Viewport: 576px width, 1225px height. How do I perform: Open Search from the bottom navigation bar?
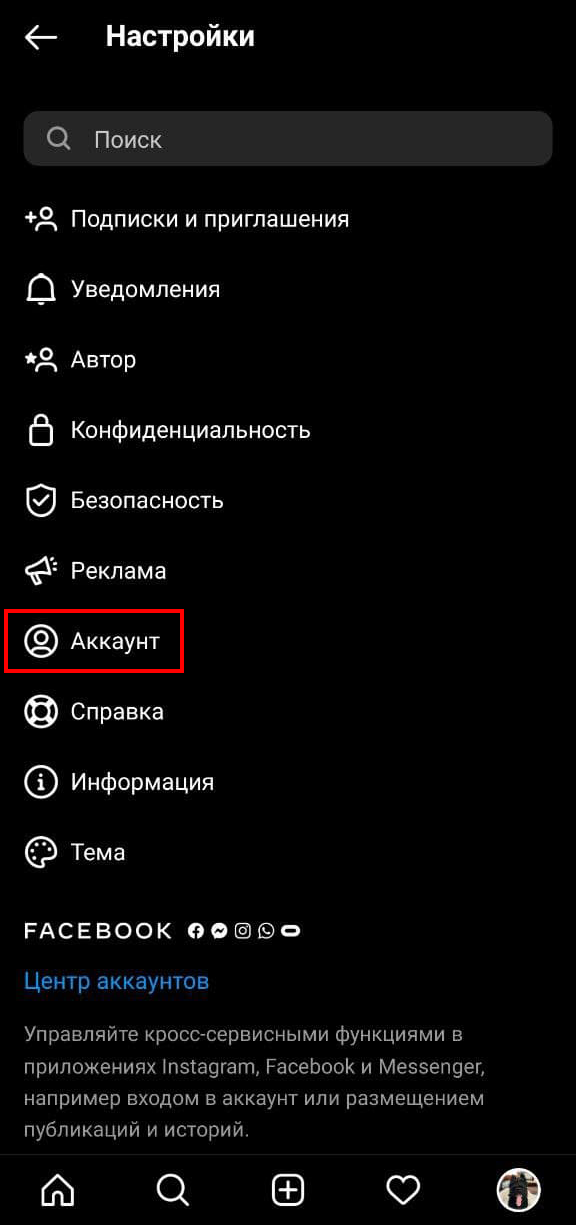pyautogui.click(x=173, y=1190)
